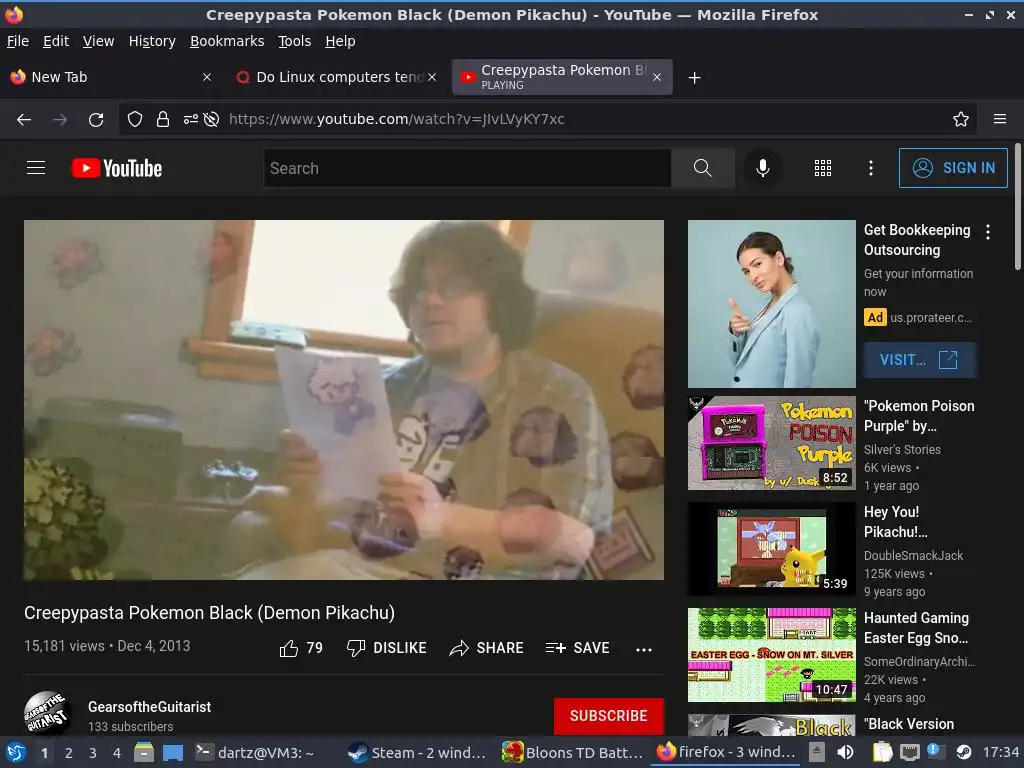Start voice search with microphone icon
Image resolution: width=1024 pixels, height=768 pixels.
click(x=762, y=168)
